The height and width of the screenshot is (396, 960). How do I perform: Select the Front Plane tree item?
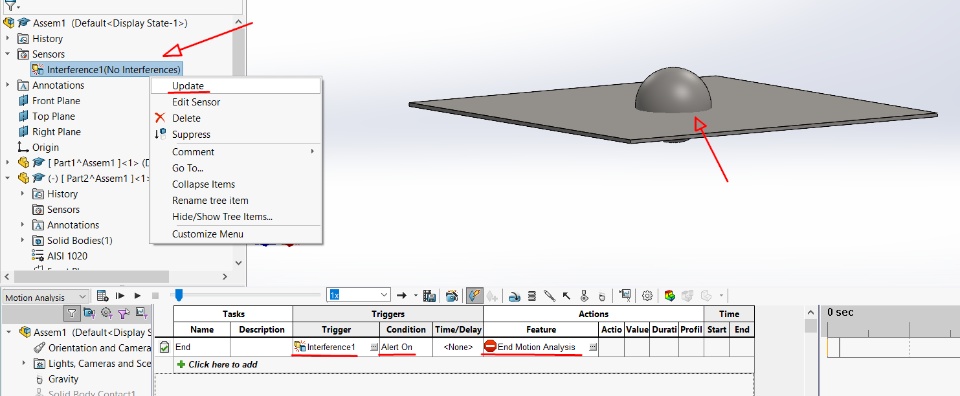click(x=50, y=101)
